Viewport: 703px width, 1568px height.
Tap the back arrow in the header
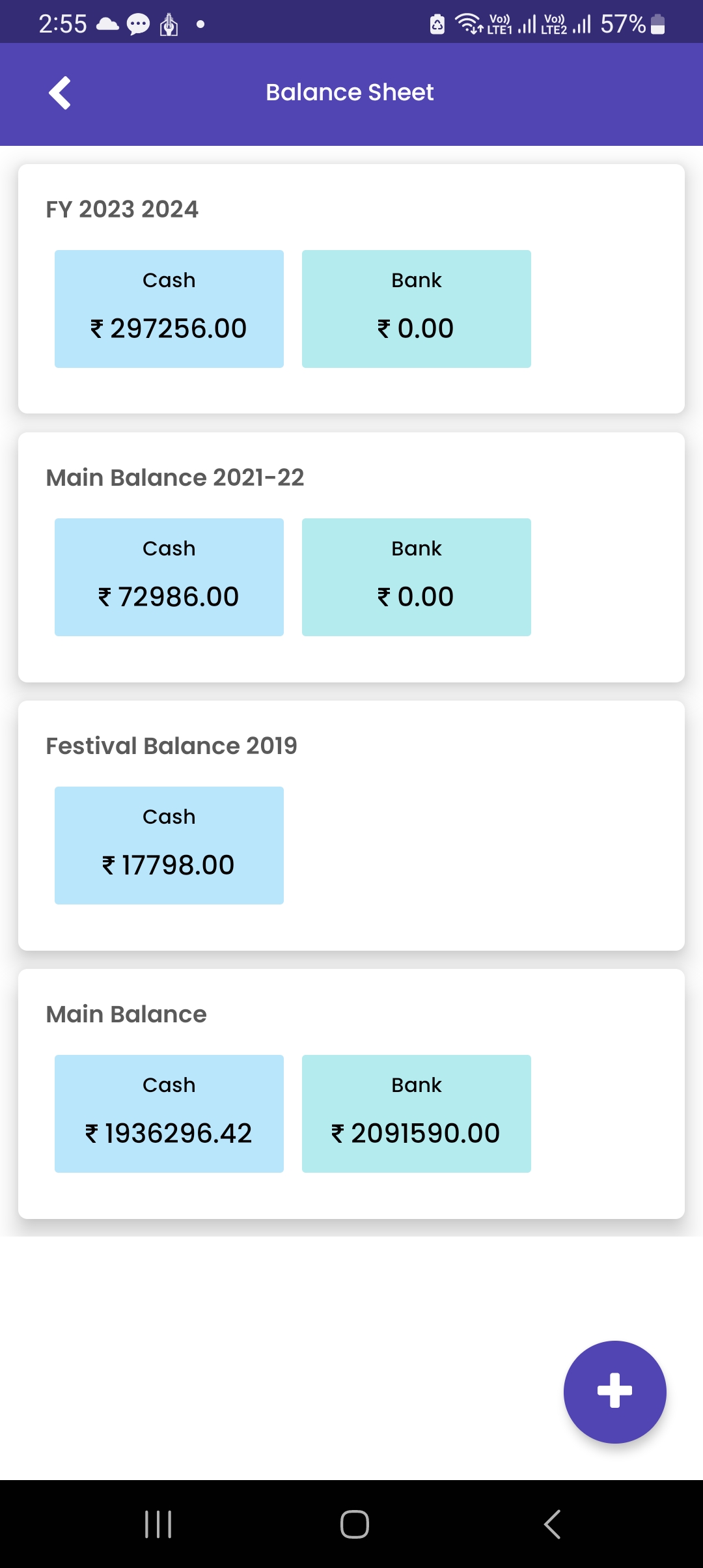pyautogui.click(x=60, y=93)
